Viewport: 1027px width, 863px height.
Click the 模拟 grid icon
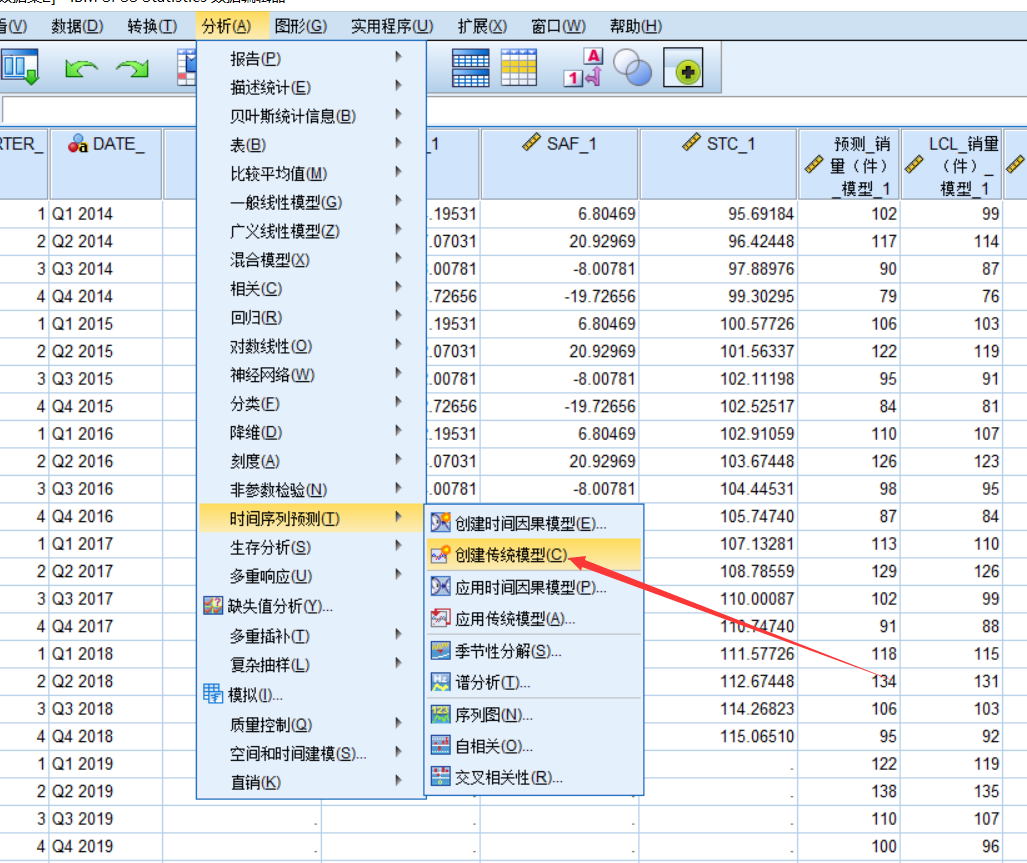click(213, 693)
